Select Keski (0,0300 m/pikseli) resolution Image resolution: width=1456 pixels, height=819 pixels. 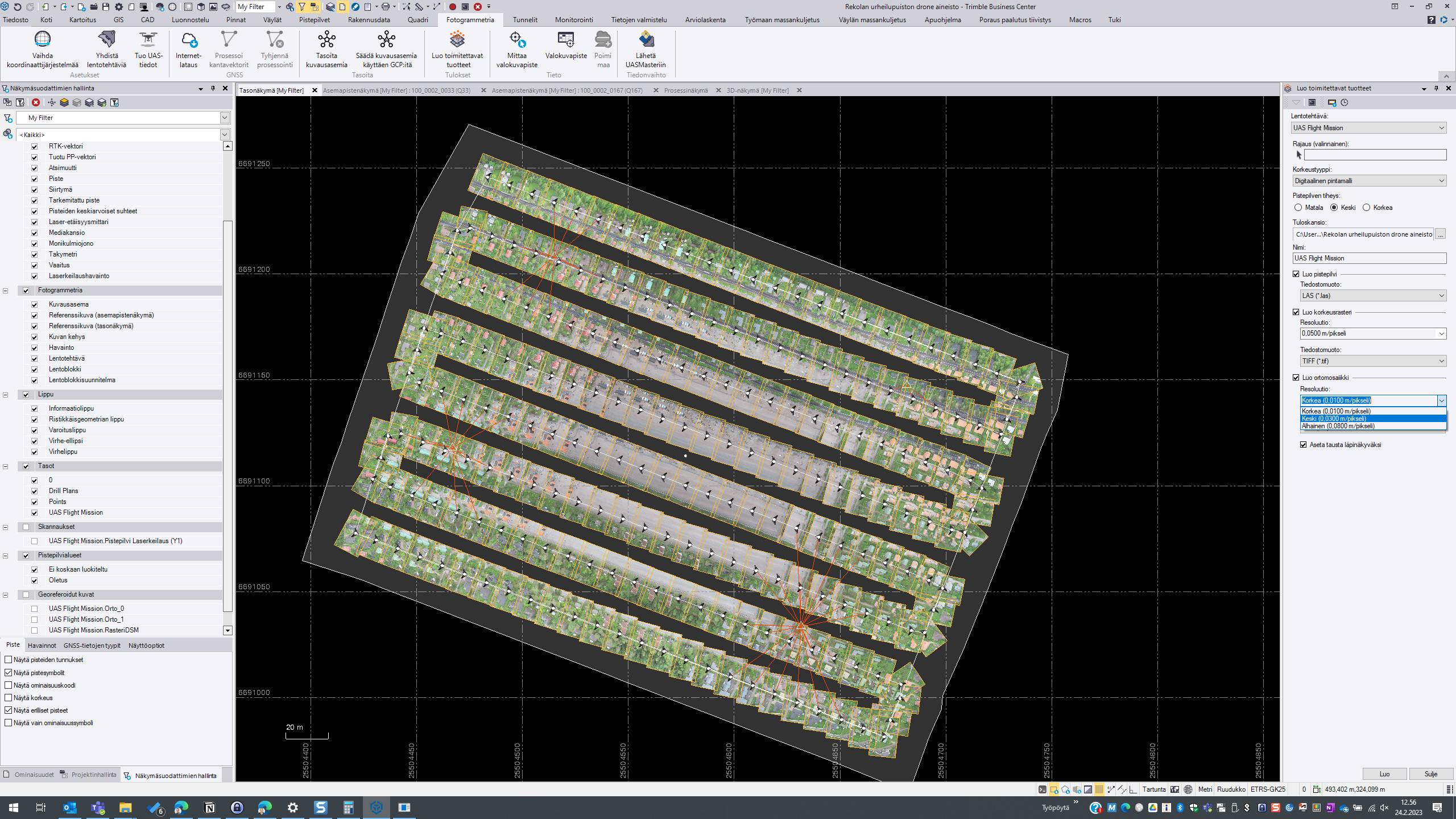tap(1373, 419)
